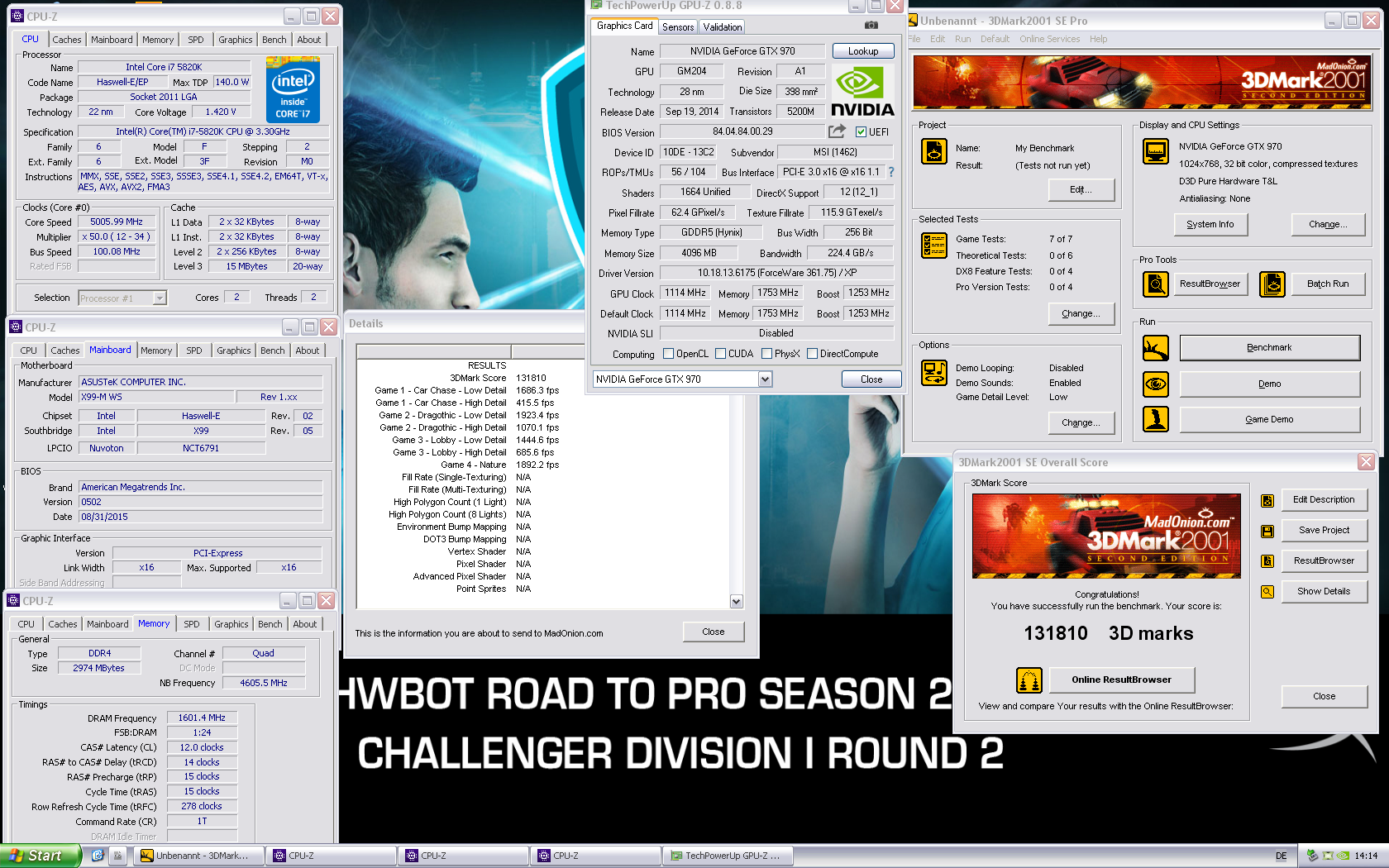Image resolution: width=1389 pixels, height=868 pixels.
Task: Click the Save Project disk icon
Action: pos(1267,531)
